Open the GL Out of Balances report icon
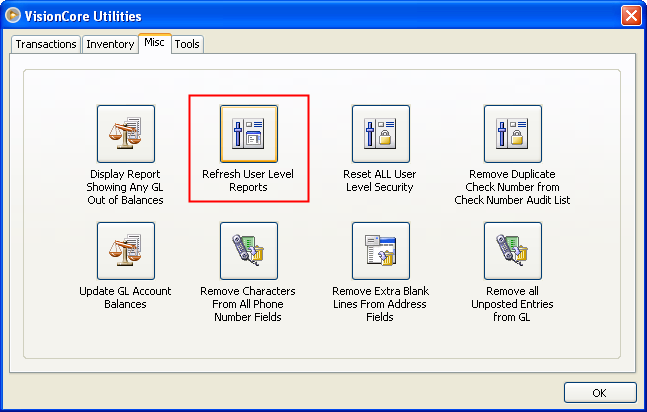 pyautogui.click(x=126, y=134)
